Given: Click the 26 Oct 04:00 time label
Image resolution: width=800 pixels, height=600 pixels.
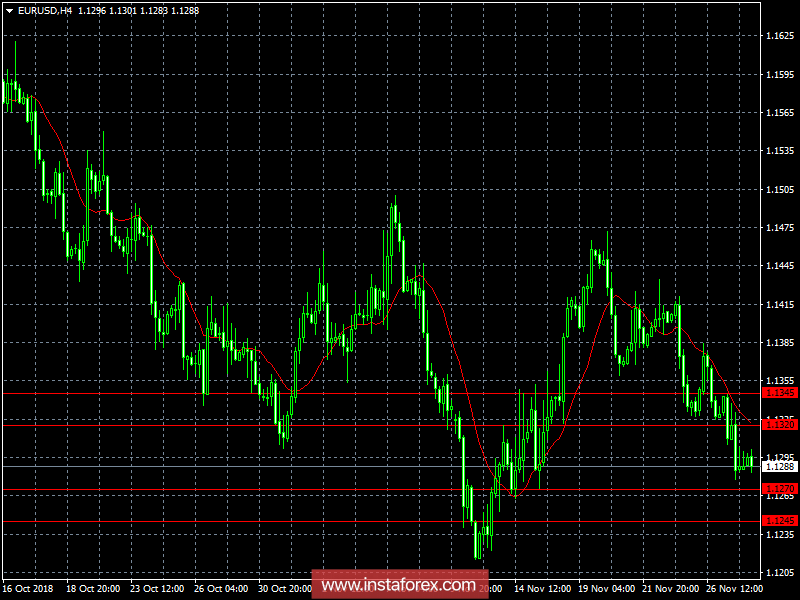Looking at the screenshot, I should (221, 588).
